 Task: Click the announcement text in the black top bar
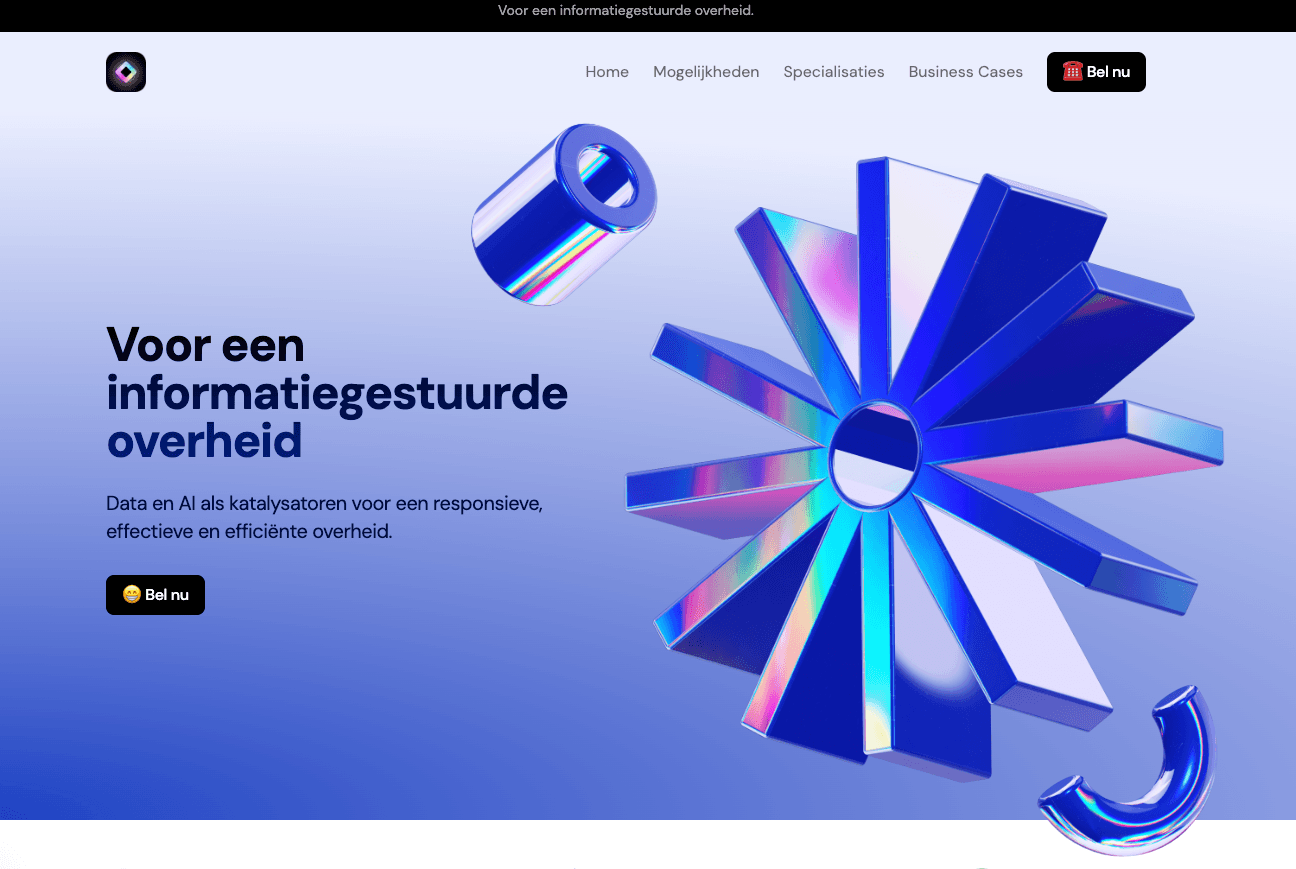pos(626,11)
